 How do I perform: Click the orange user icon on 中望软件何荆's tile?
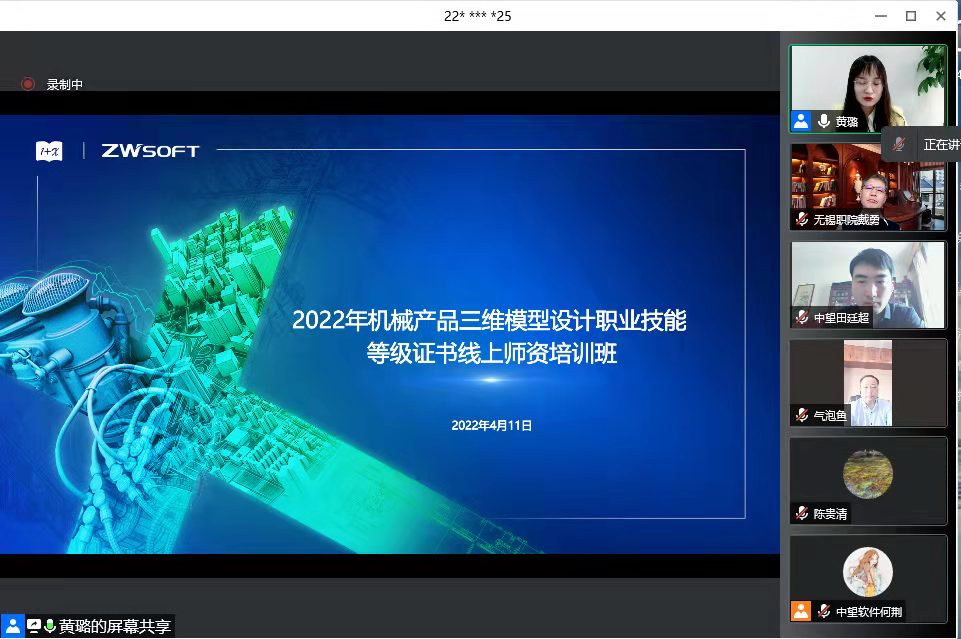click(801, 611)
